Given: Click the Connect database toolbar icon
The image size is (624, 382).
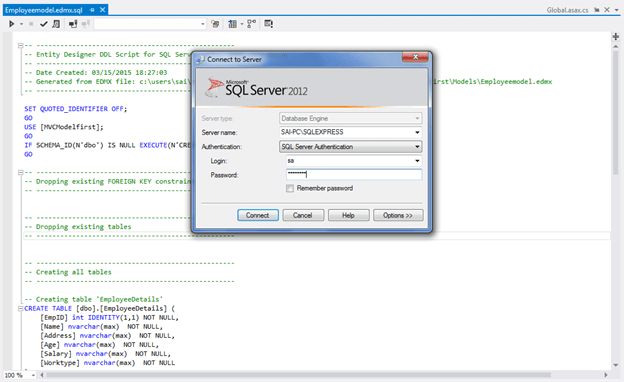Looking at the screenshot, I should 73,24.
